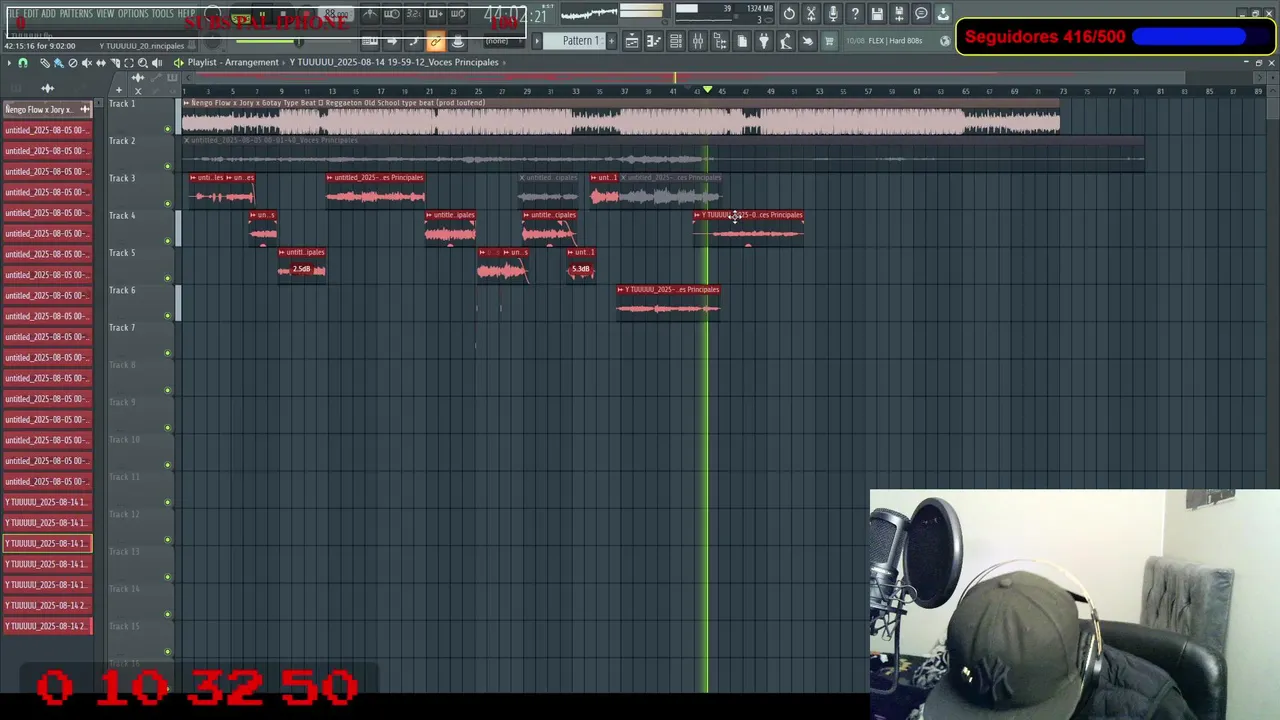Viewport: 1280px width, 720px height.
Task: Open help question mark icon
Action: point(855,13)
